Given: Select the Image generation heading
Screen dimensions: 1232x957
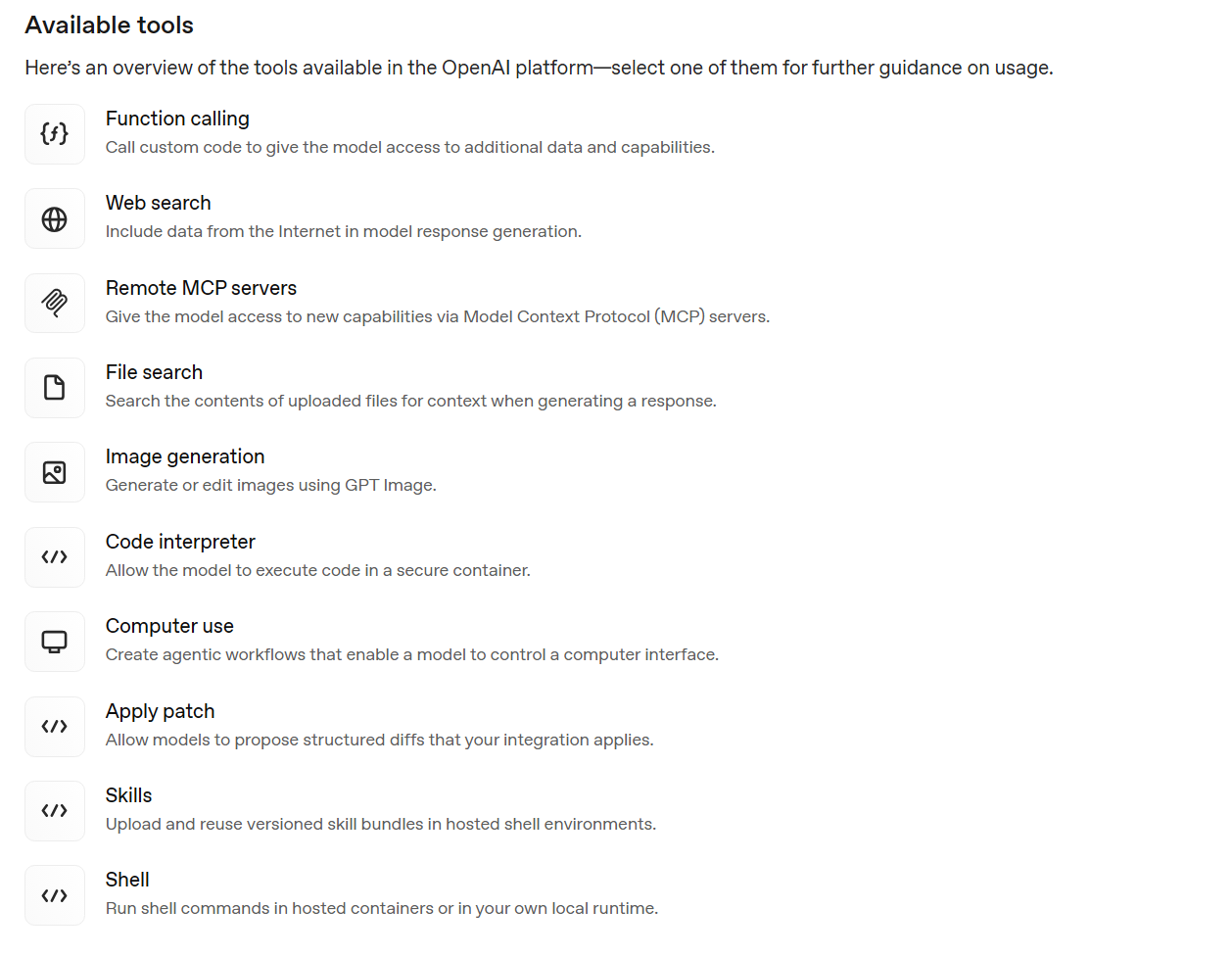Looking at the screenshot, I should click(x=185, y=456).
